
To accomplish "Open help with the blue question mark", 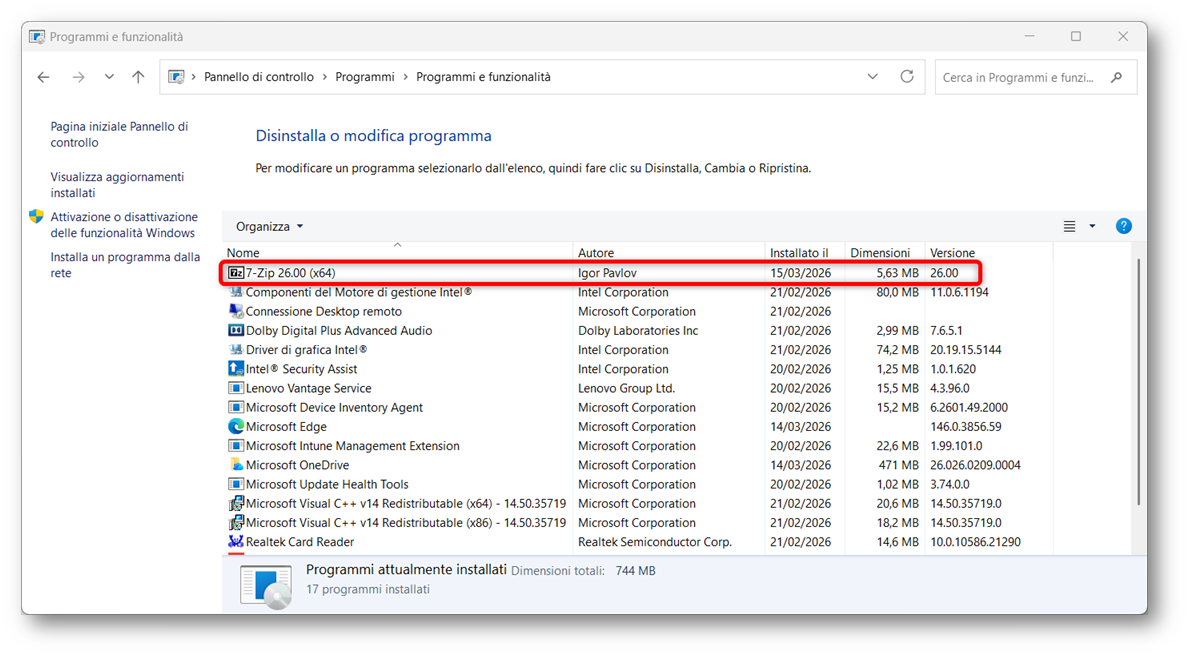I will (x=1123, y=226).
